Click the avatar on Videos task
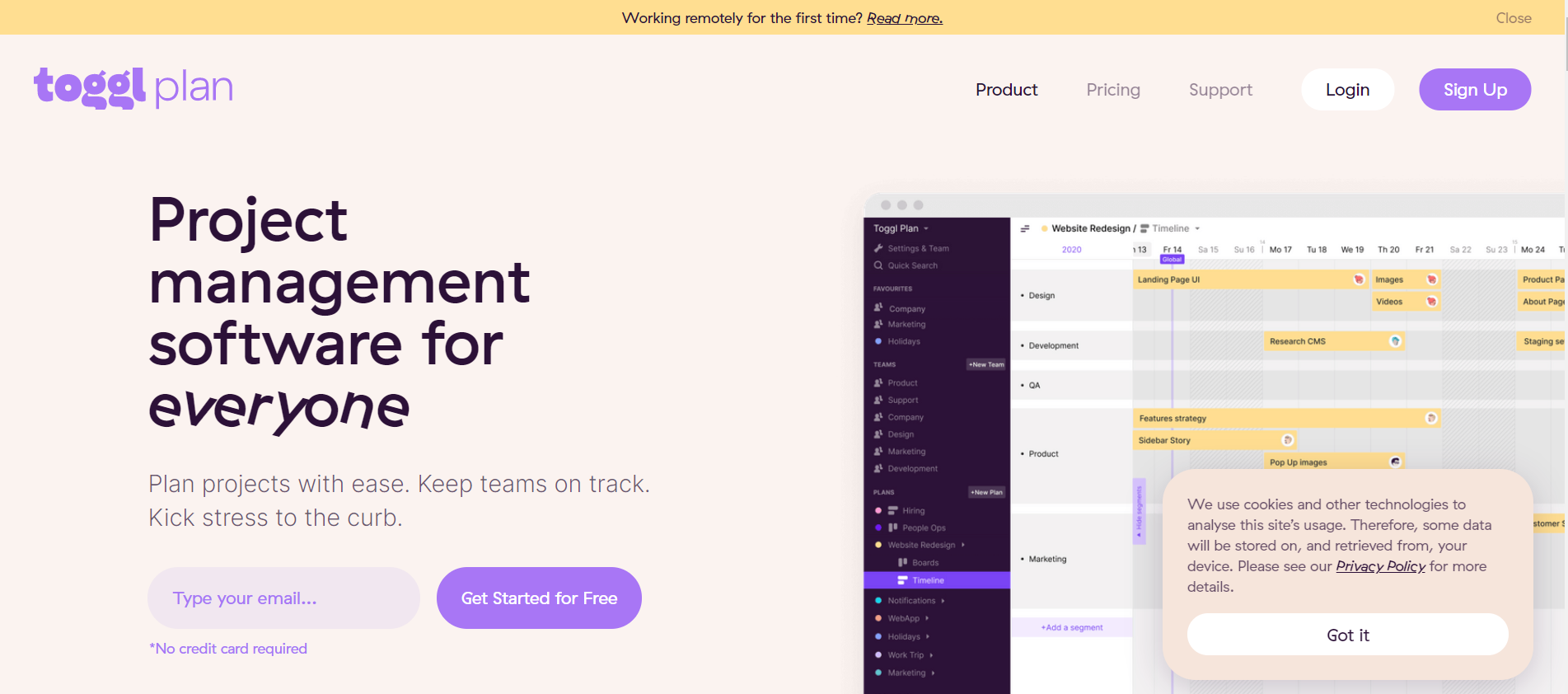Viewport: 1568px width, 694px height. [1431, 302]
